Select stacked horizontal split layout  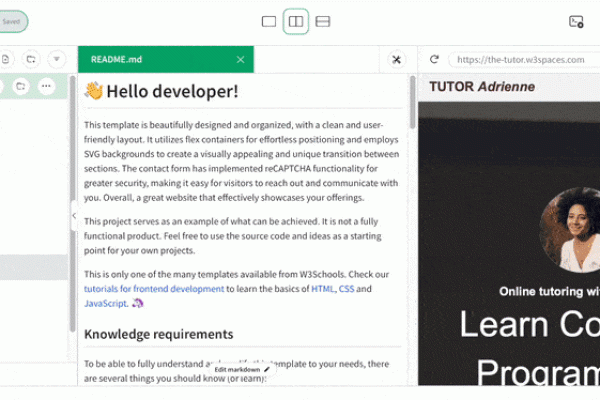323,21
